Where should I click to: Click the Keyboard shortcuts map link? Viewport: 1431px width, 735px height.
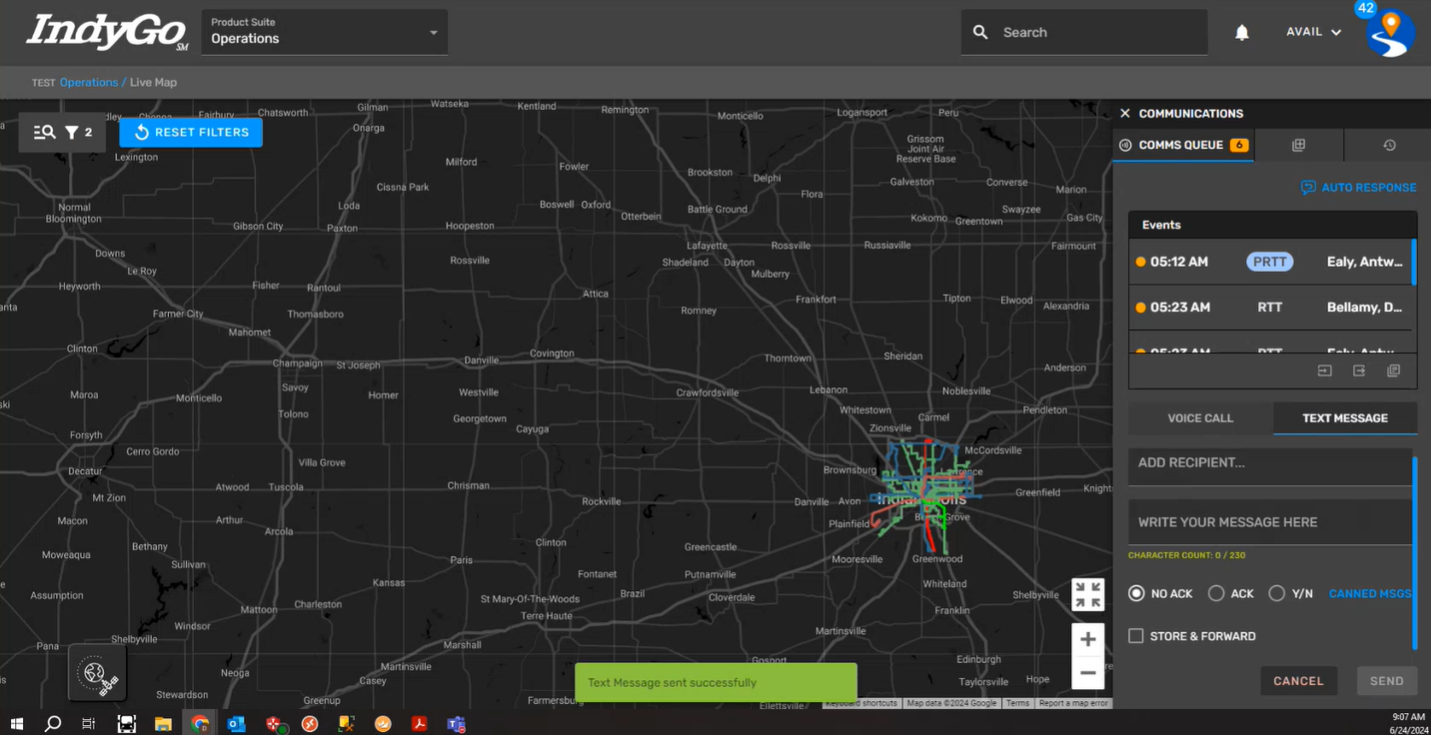point(861,703)
